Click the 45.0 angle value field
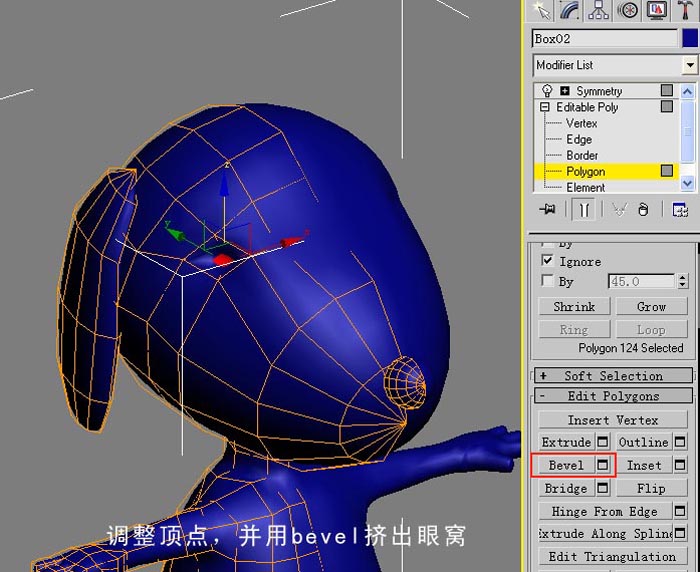The width and height of the screenshot is (700, 572). [641, 281]
